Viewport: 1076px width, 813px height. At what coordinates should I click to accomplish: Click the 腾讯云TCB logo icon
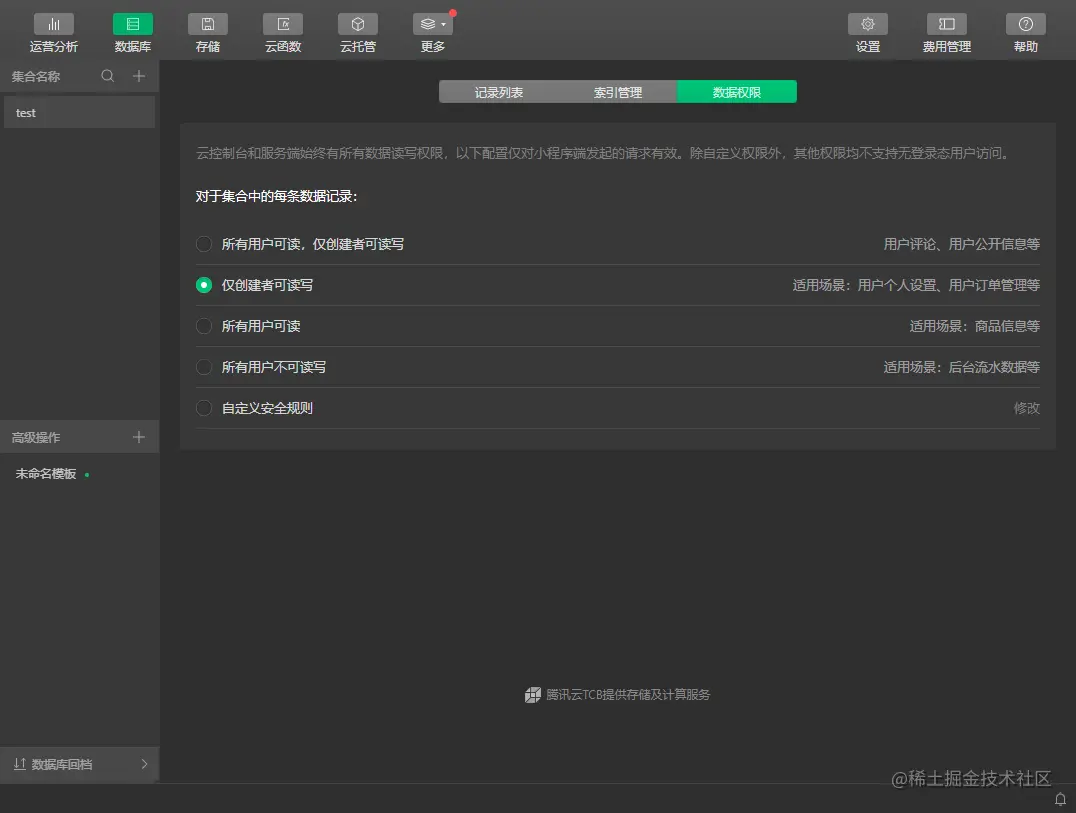pos(533,695)
